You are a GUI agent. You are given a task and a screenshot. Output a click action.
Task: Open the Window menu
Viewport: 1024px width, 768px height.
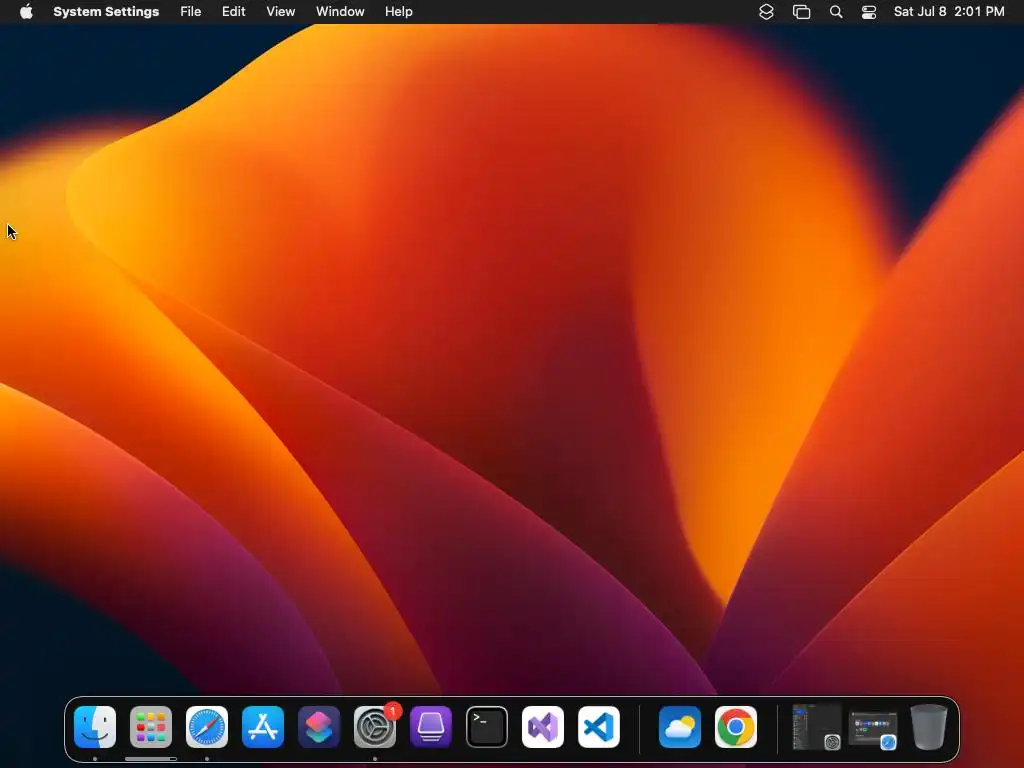pos(340,12)
